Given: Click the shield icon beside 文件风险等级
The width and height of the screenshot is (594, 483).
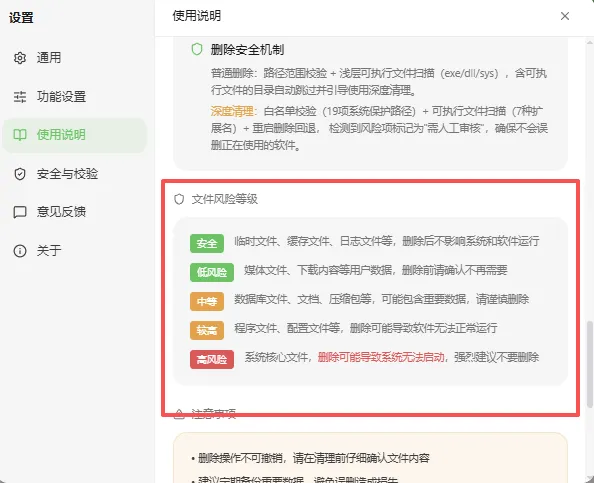Looking at the screenshot, I should click(x=179, y=199).
